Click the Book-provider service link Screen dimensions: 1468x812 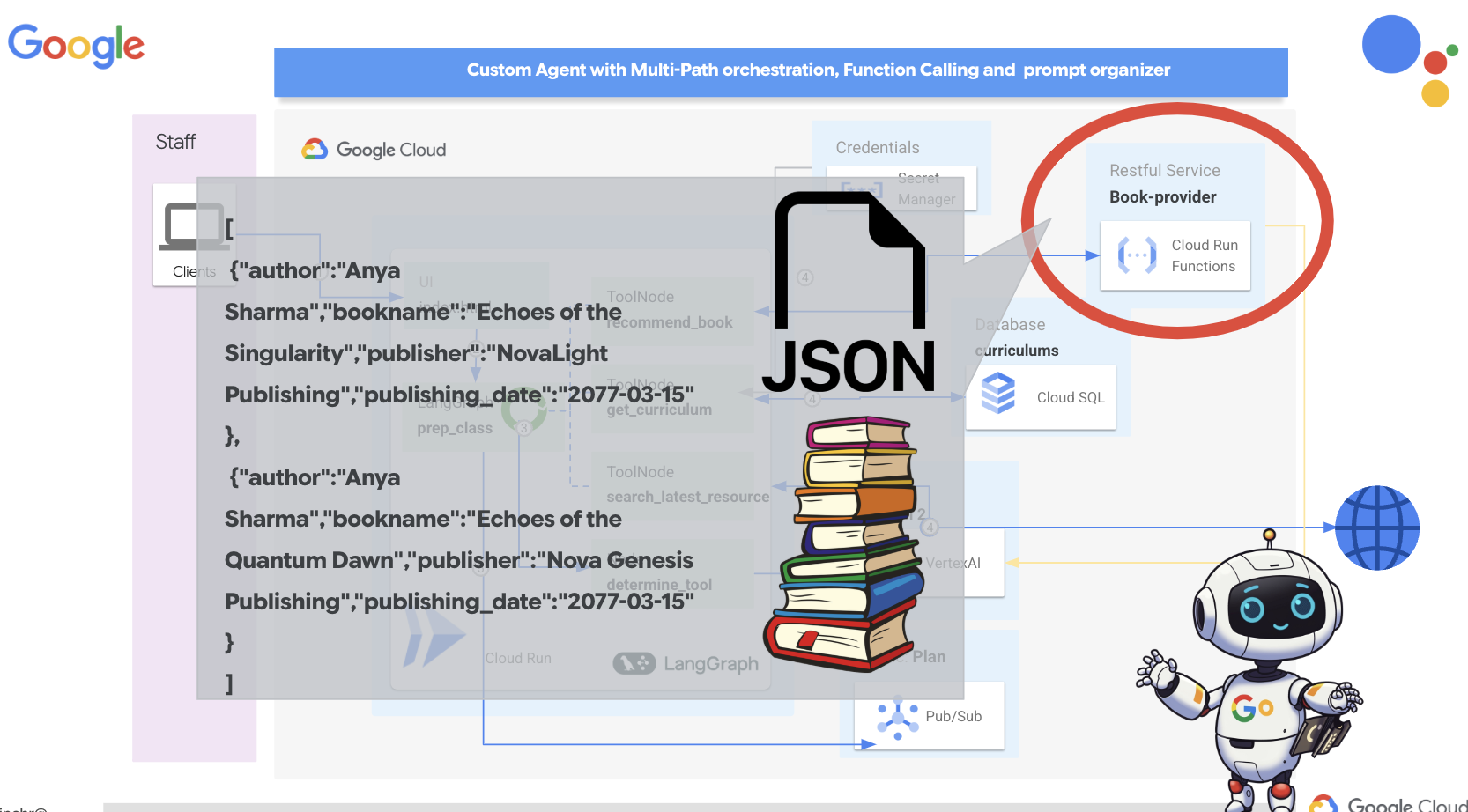(1162, 196)
